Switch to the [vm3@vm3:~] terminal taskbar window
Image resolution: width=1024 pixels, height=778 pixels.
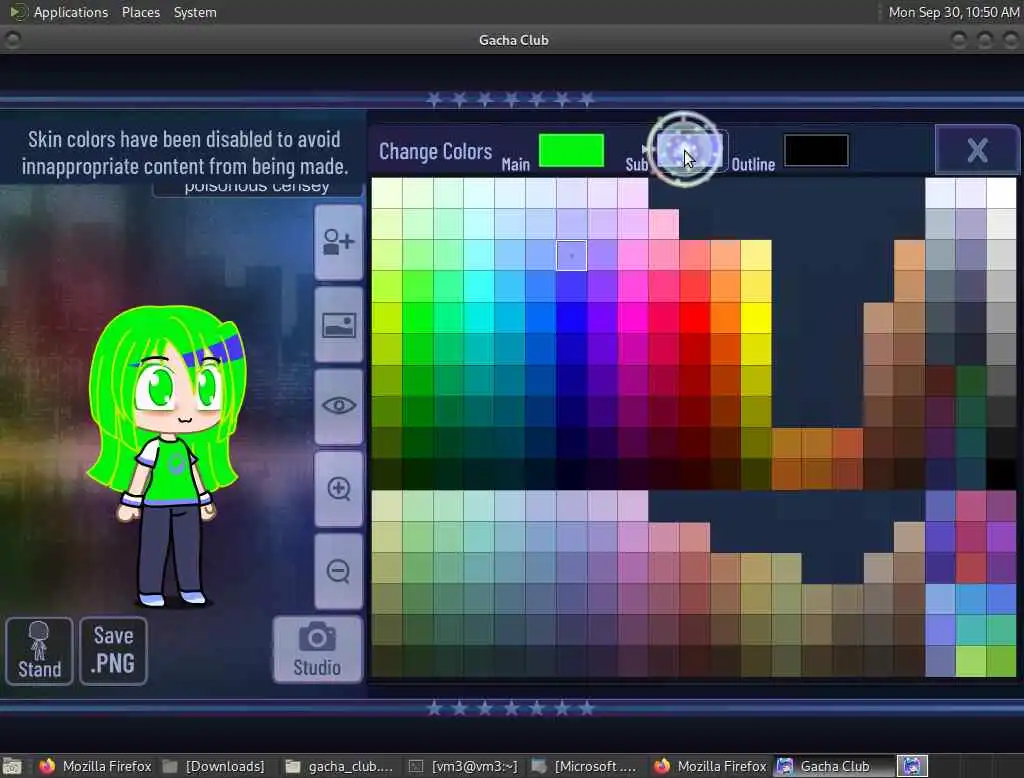point(464,766)
